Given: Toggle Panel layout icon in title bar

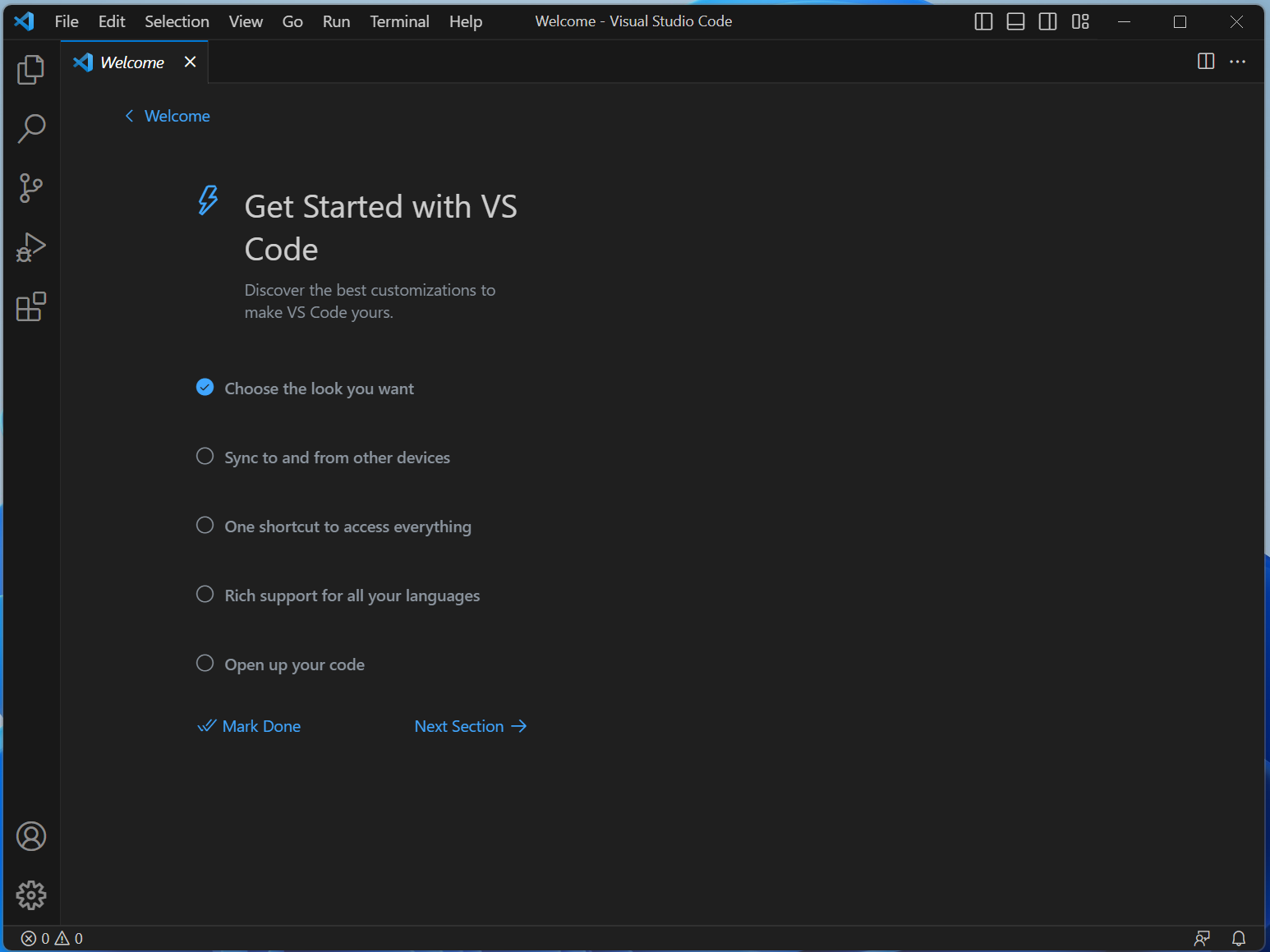Looking at the screenshot, I should point(1015,21).
